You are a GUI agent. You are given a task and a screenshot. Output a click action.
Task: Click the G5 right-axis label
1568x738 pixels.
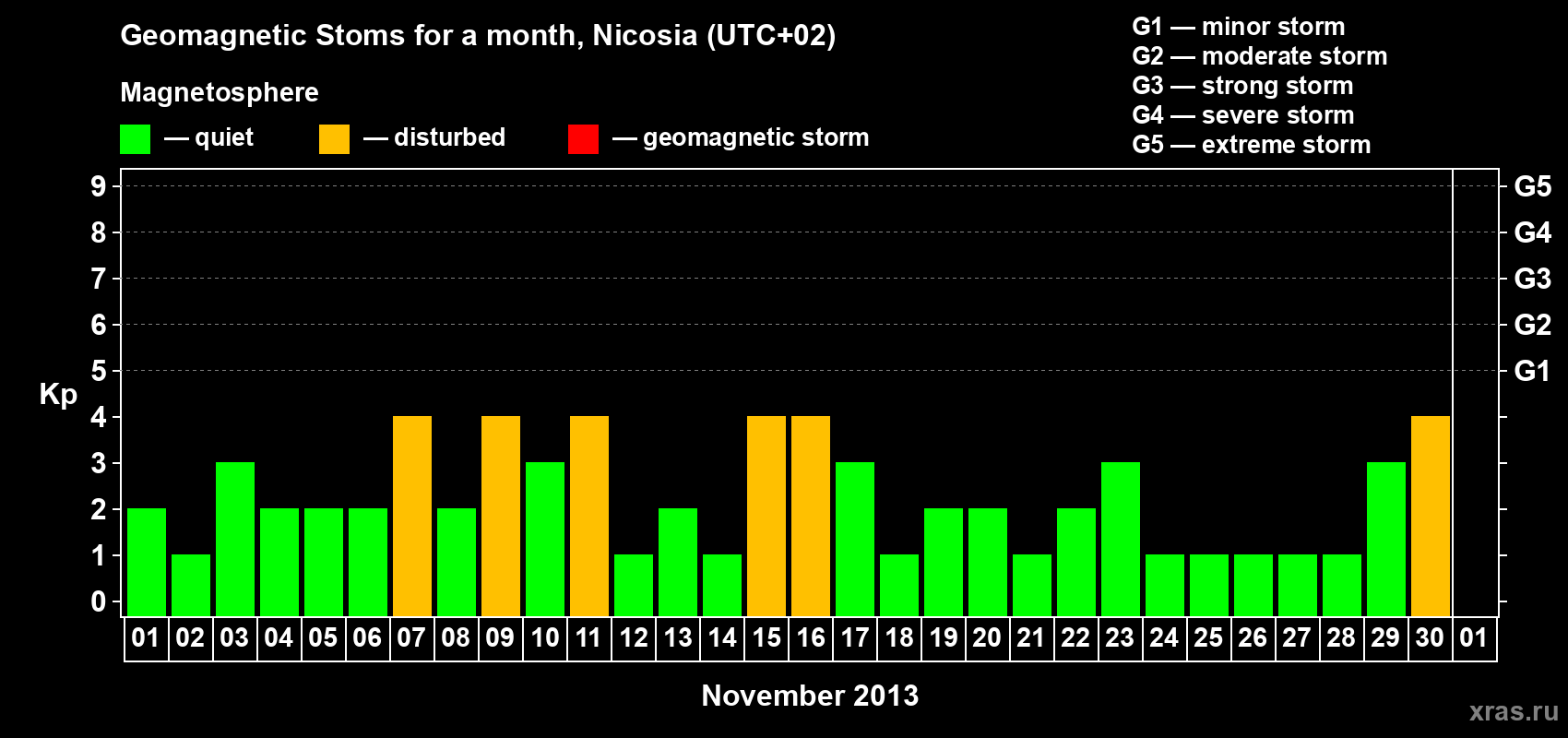(x=1533, y=186)
